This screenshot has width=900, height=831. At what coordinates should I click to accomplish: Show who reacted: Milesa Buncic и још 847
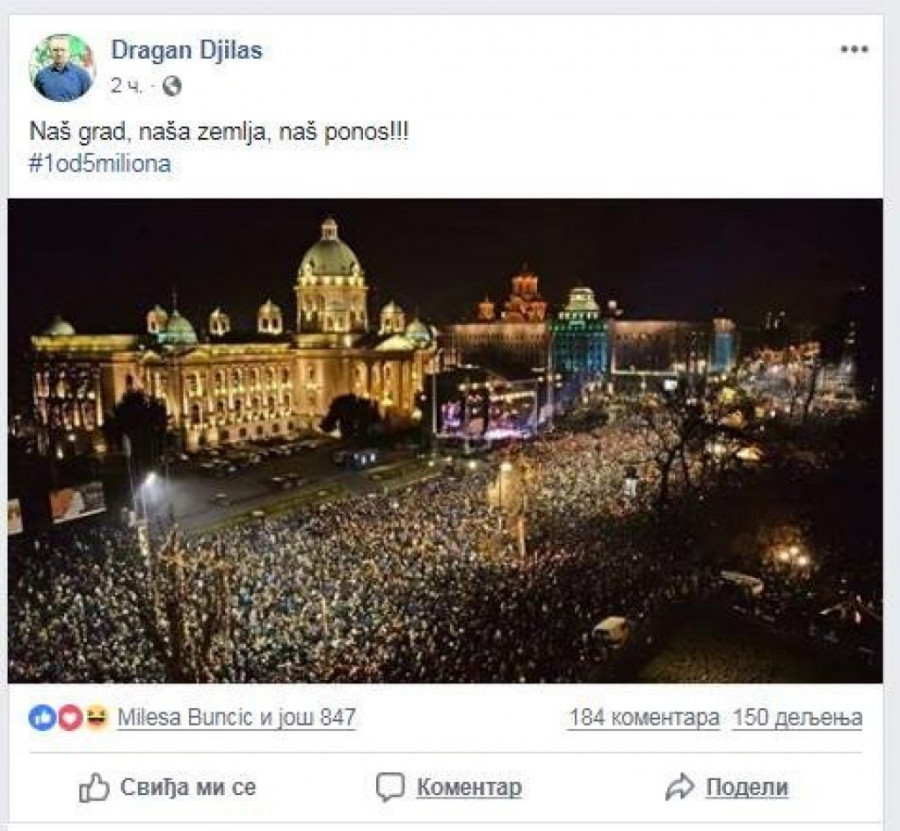237,717
